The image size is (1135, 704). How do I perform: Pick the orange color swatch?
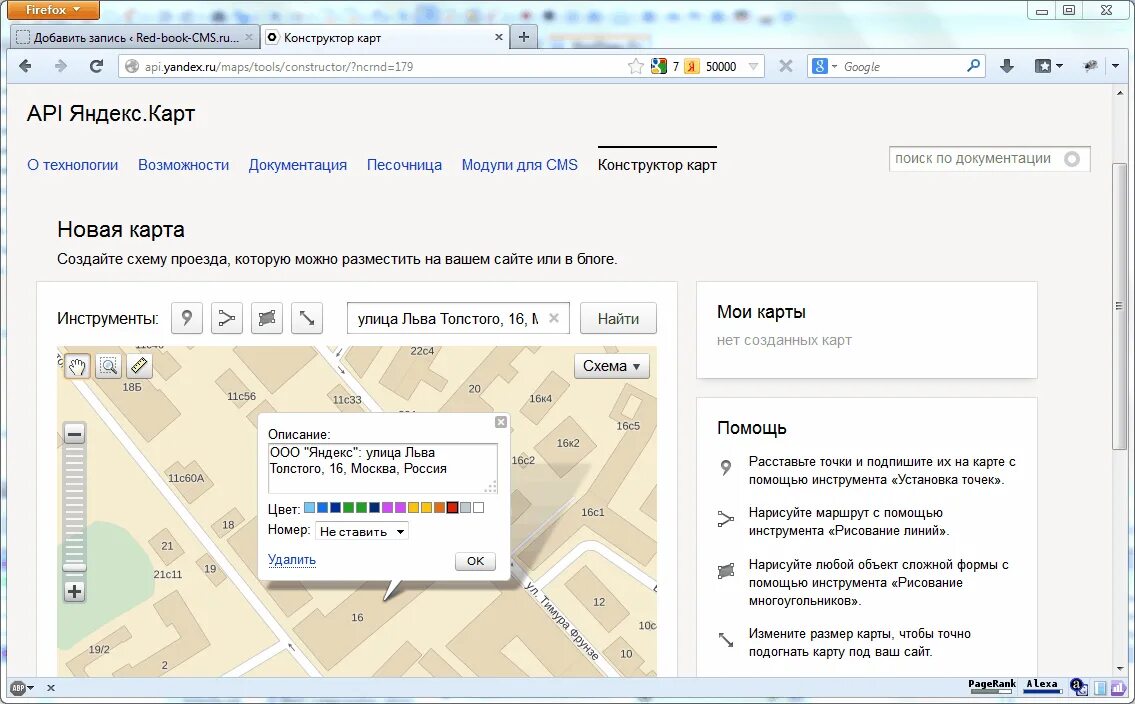point(439,508)
